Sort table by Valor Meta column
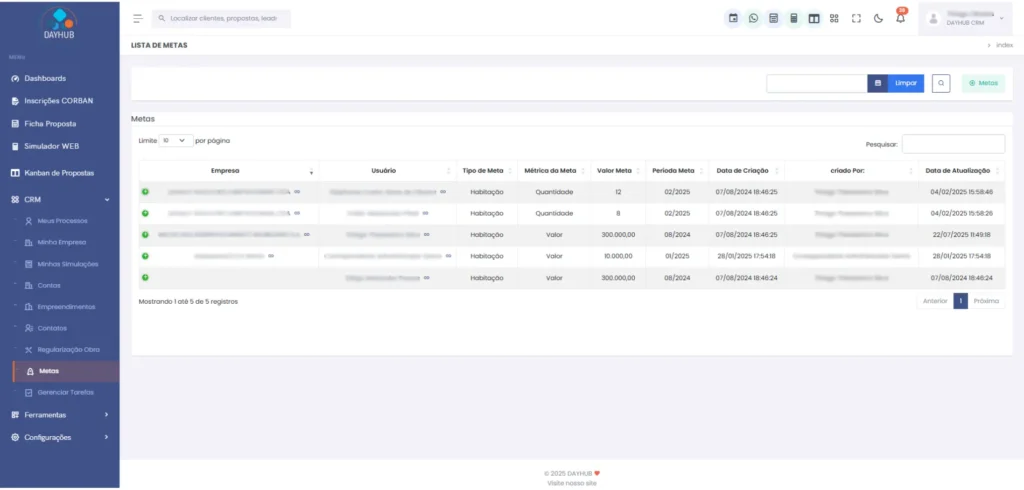 [x=618, y=171]
